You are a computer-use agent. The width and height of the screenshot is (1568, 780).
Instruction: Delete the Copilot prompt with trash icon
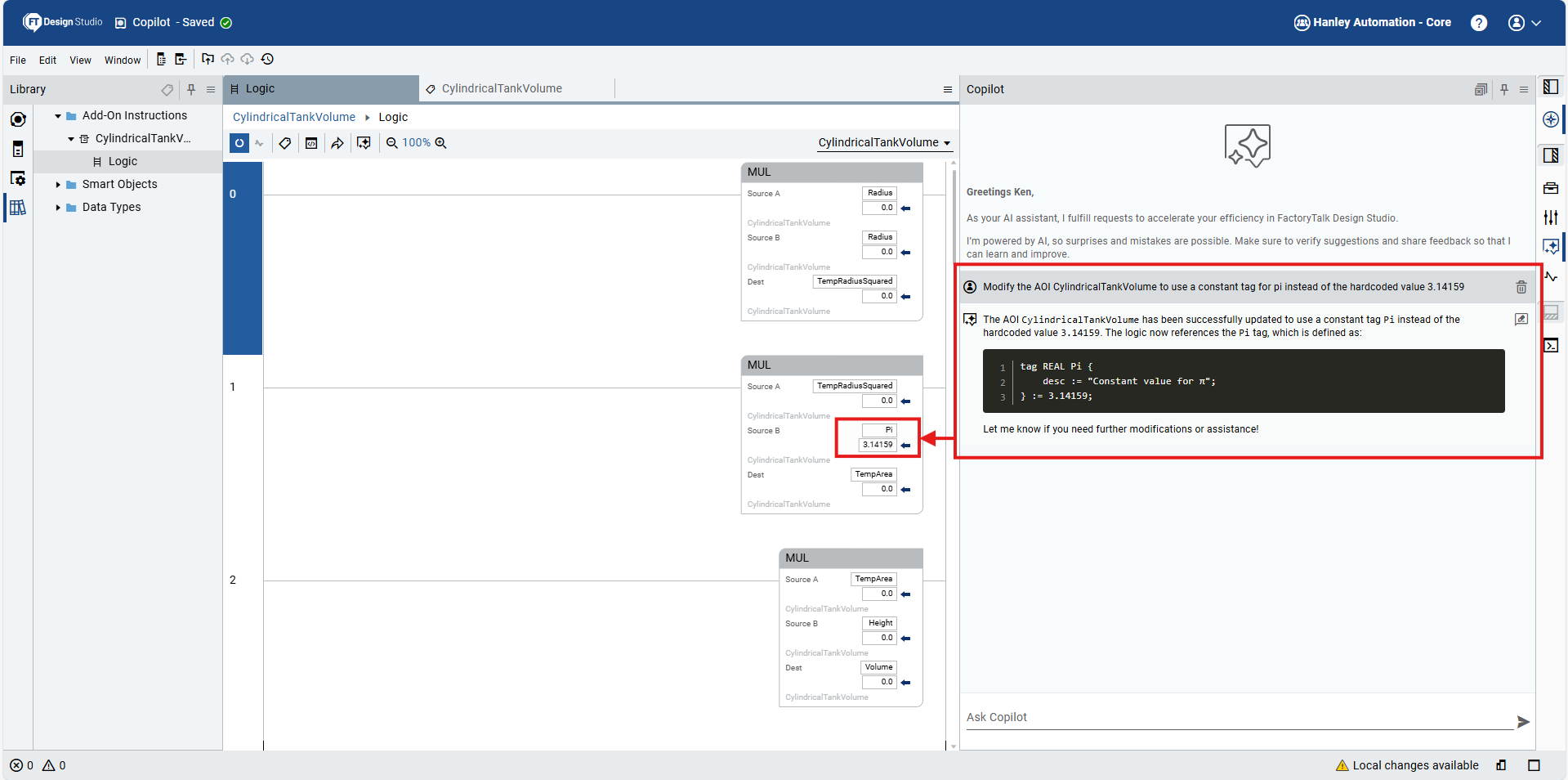pyautogui.click(x=1521, y=287)
